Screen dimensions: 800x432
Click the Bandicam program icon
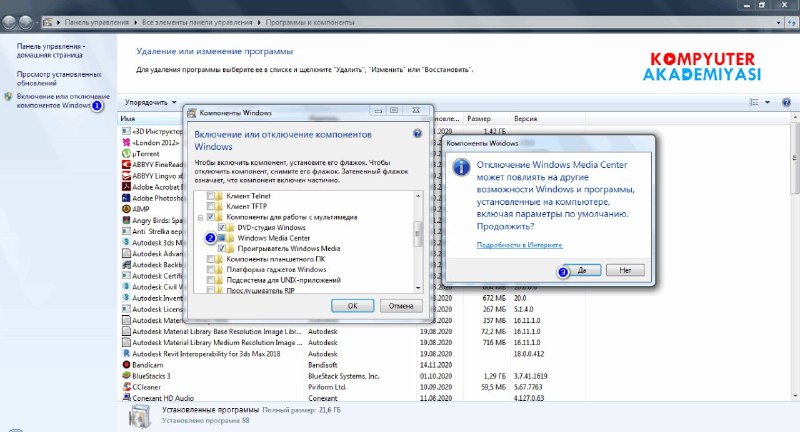(127, 365)
